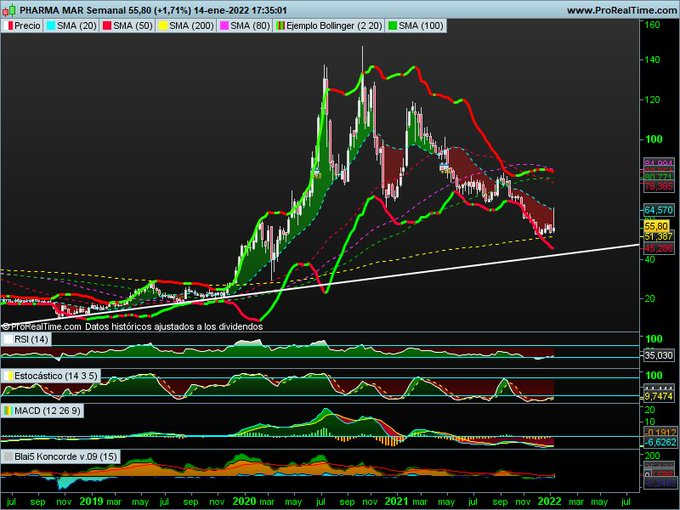Image resolution: width=680 pixels, height=510 pixels.
Task: Click the 2019 label on time axis
Action: (92, 502)
